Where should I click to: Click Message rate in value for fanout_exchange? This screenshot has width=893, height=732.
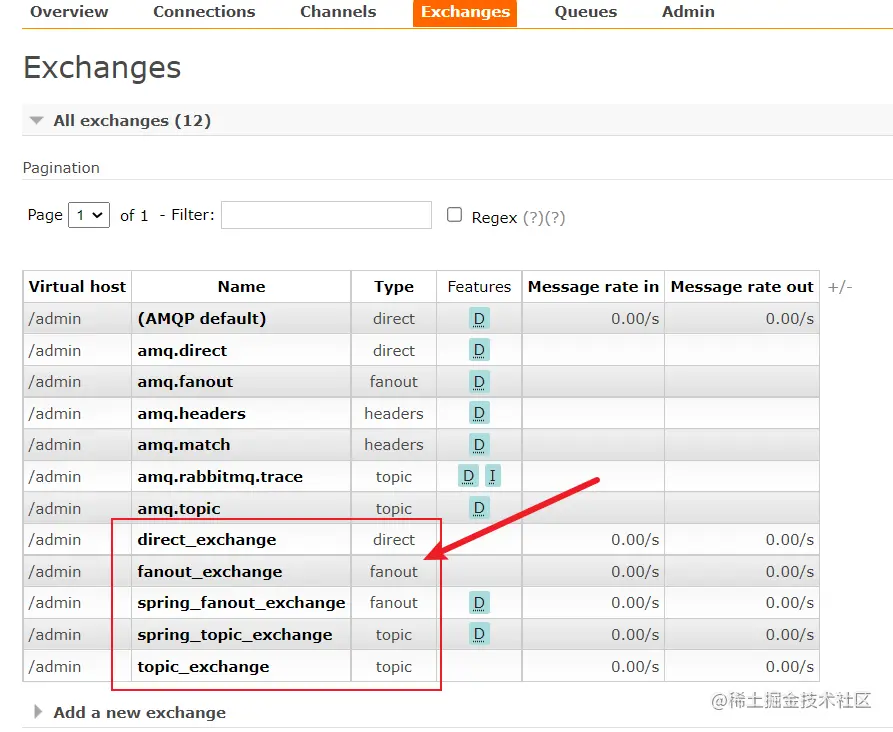point(635,572)
